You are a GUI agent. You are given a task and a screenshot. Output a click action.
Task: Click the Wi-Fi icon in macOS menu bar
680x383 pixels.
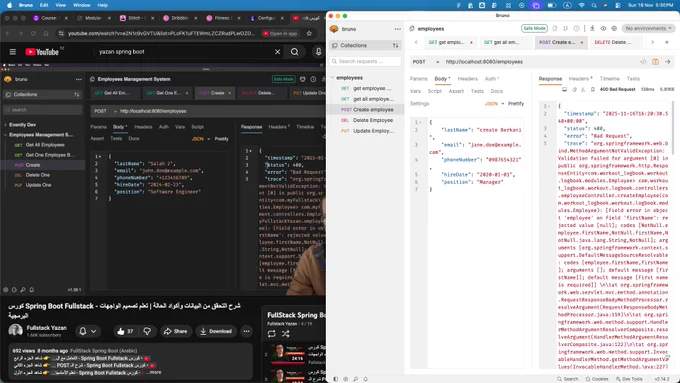(x=582, y=5)
